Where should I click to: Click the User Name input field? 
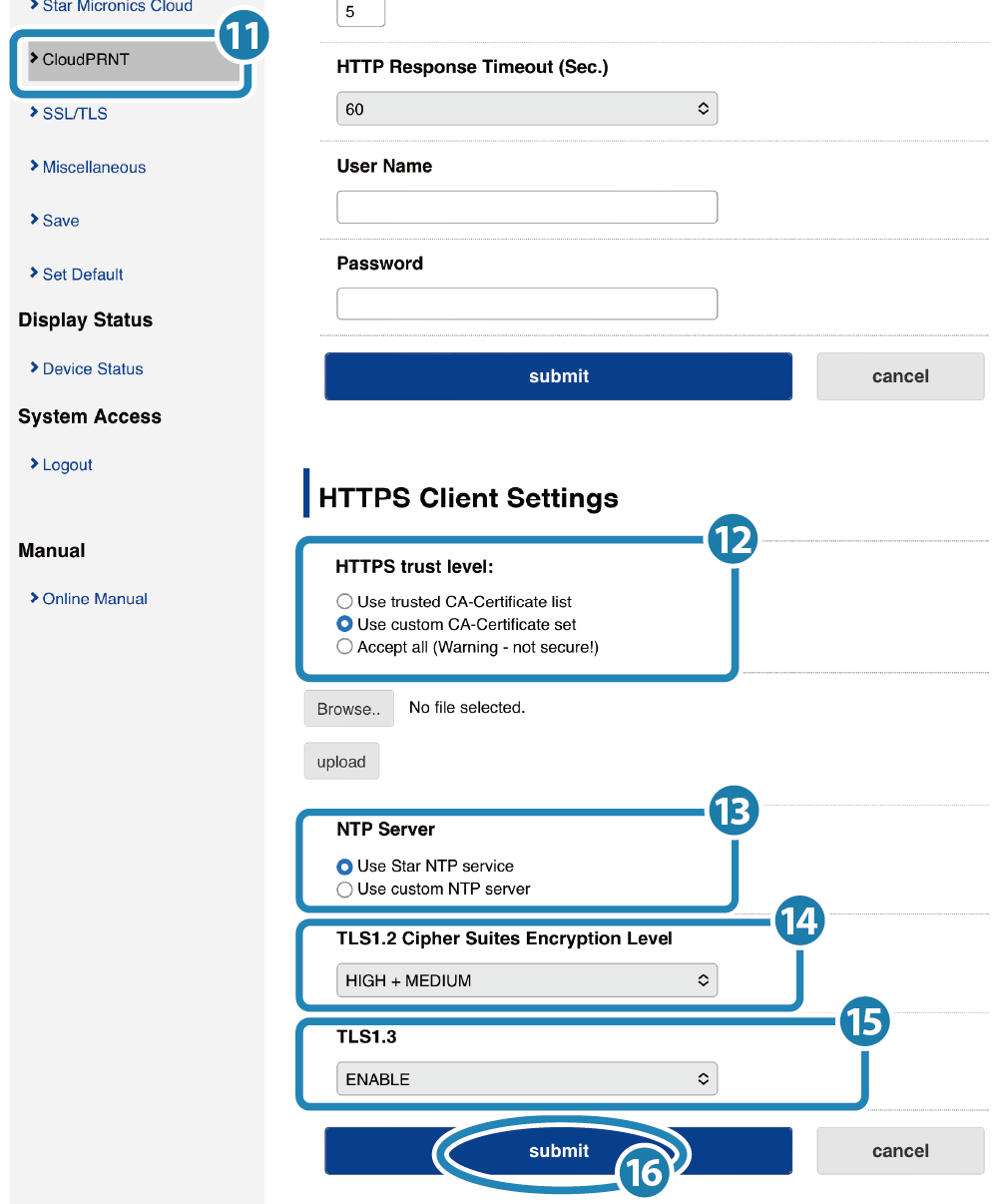tap(527, 208)
